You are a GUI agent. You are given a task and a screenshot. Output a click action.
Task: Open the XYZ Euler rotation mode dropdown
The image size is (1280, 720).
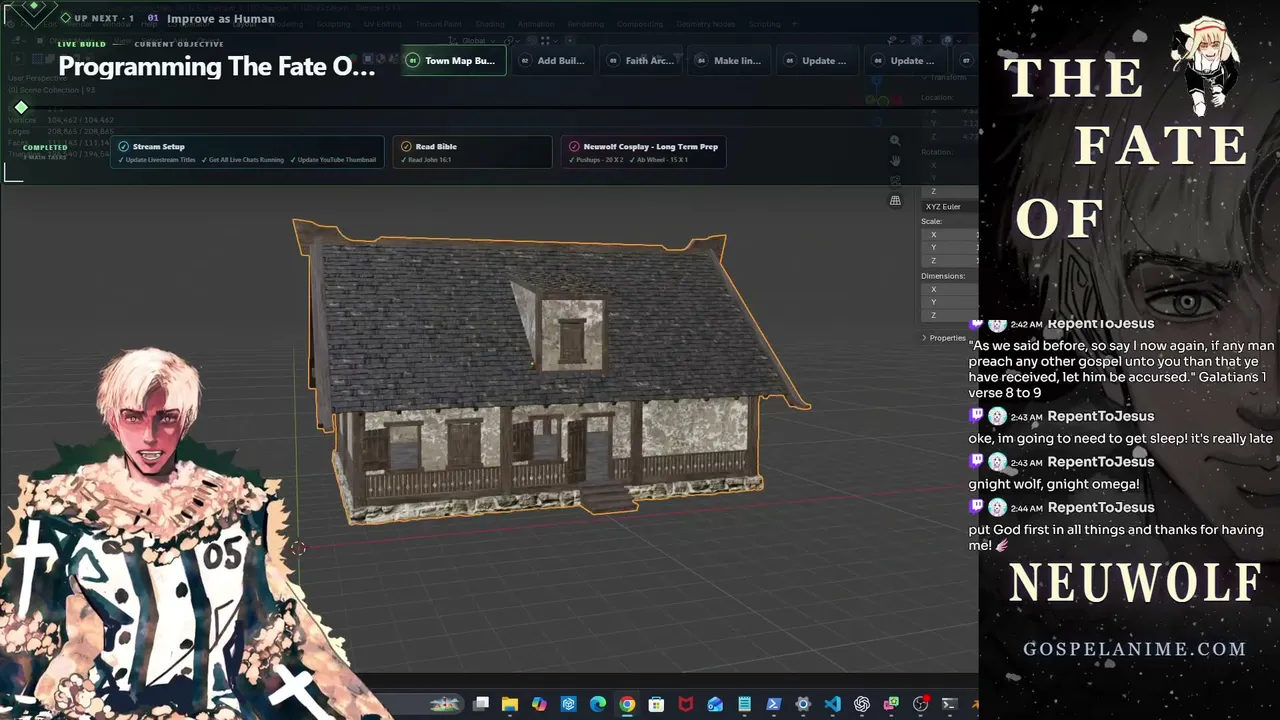click(x=950, y=206)
